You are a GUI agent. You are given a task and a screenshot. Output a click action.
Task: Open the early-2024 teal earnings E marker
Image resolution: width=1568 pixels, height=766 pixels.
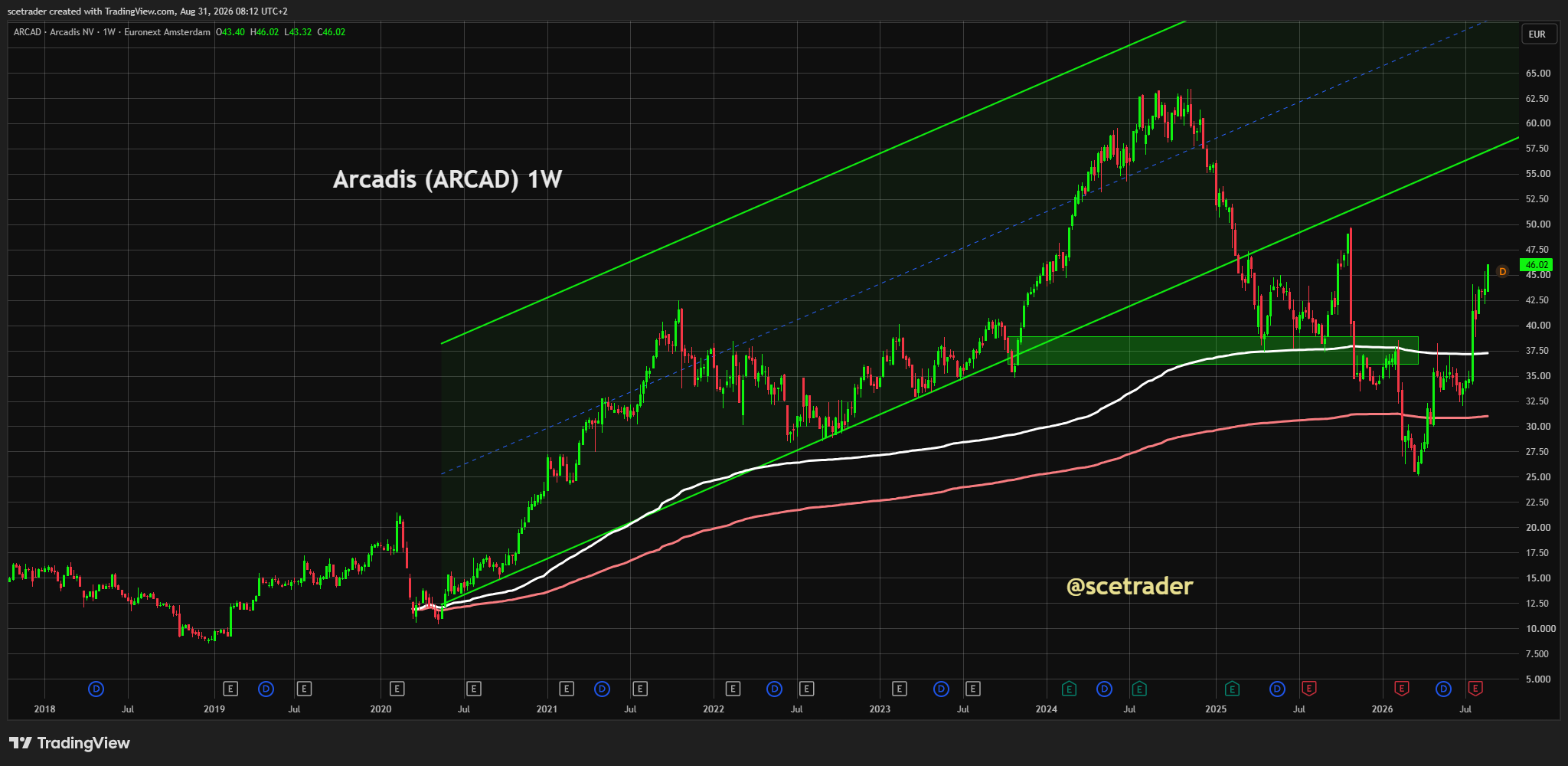(1069, 689)
